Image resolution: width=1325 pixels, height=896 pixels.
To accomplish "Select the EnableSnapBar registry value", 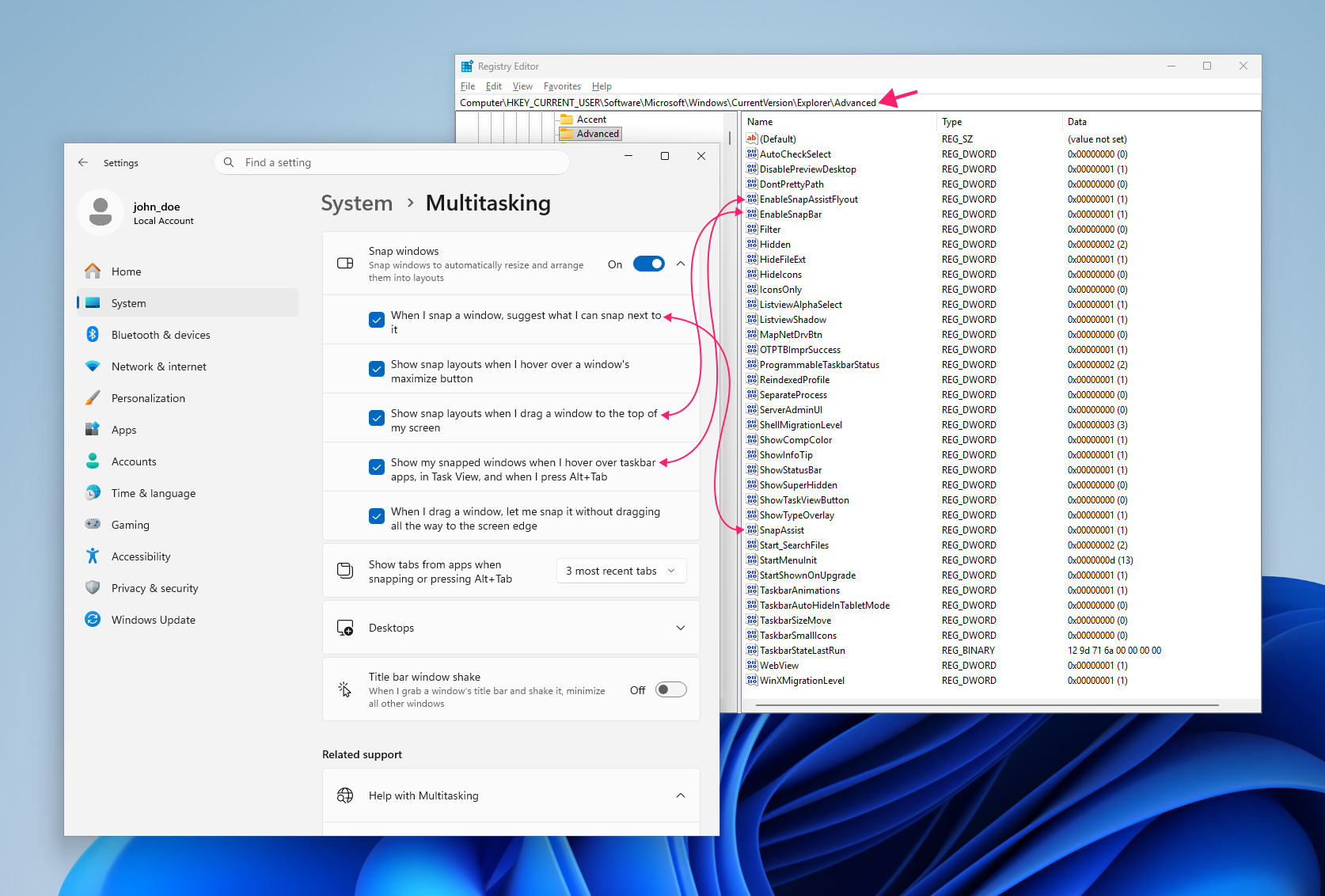I will point(790,215).
